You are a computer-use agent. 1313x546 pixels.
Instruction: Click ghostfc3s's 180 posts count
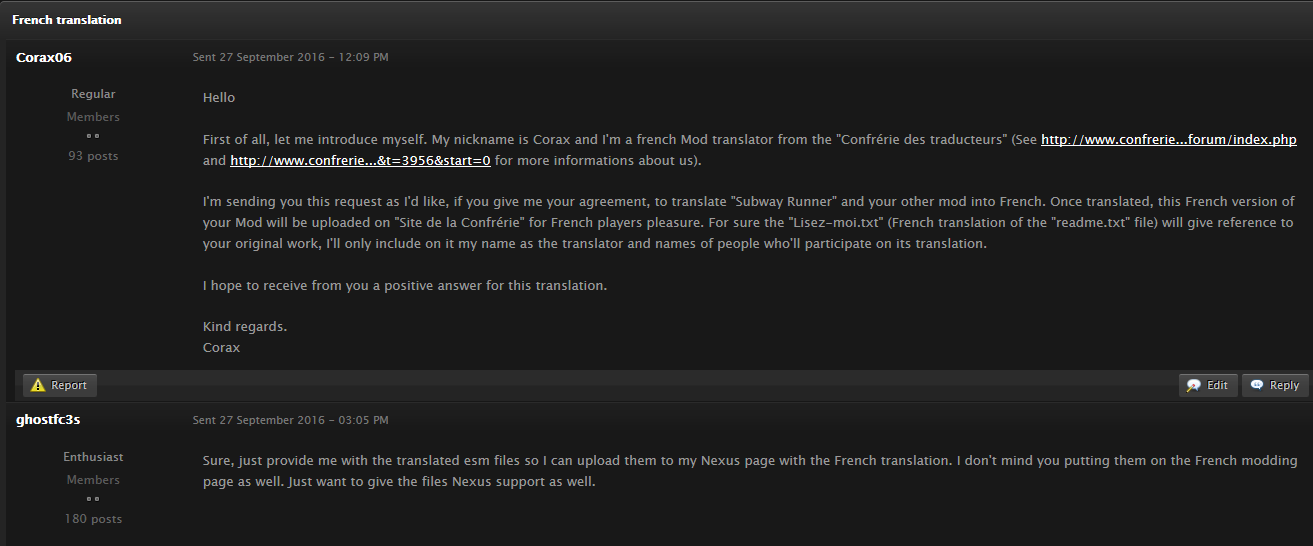tap(93, 519)
